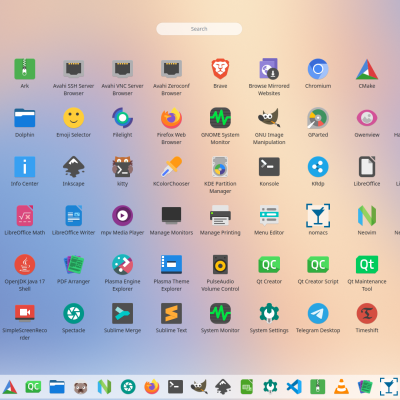Launch PDF Arranger from grid

tap(74, 265)
